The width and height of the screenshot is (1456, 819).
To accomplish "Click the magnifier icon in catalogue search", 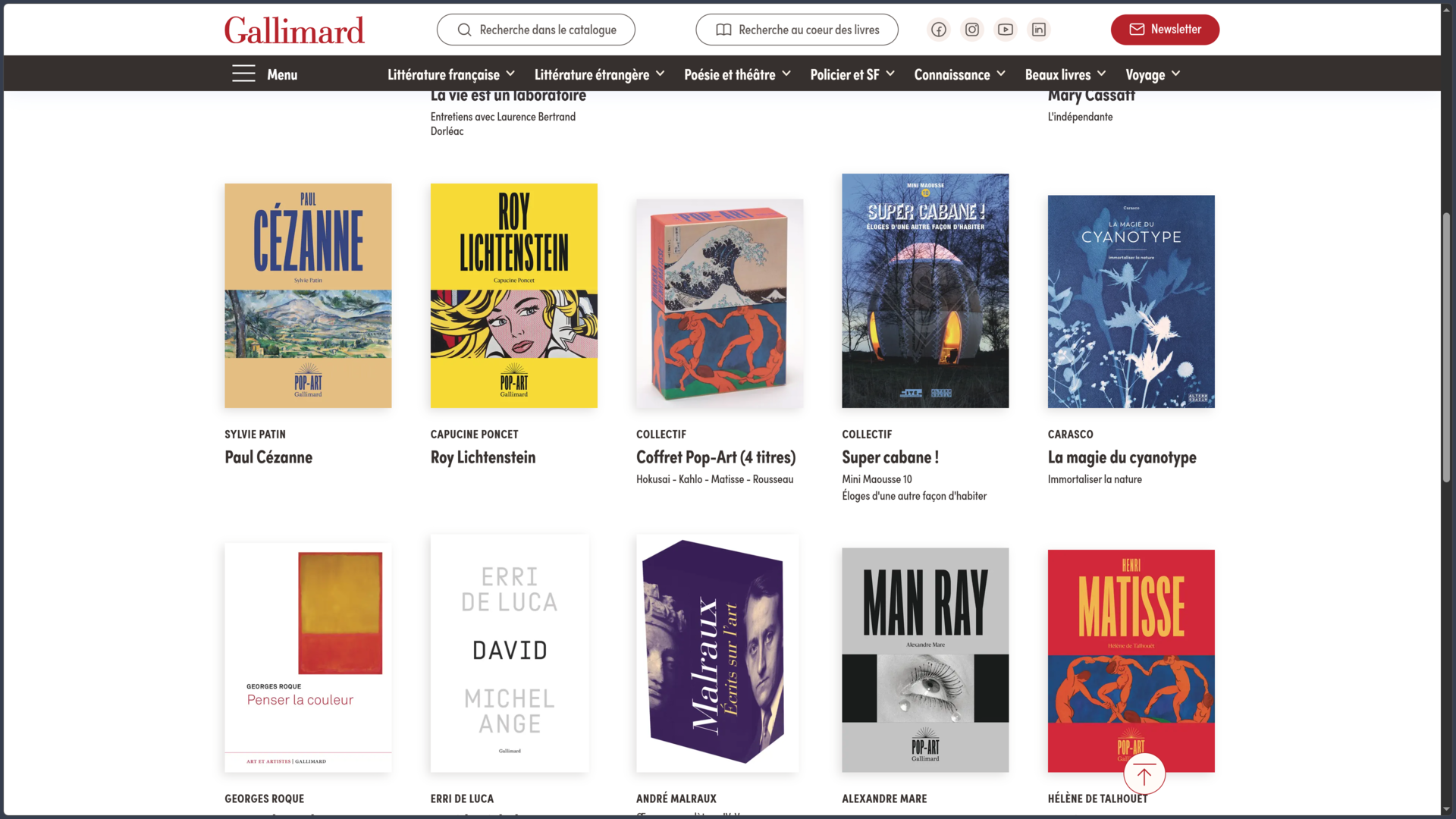I will click(x=465, y=30).
